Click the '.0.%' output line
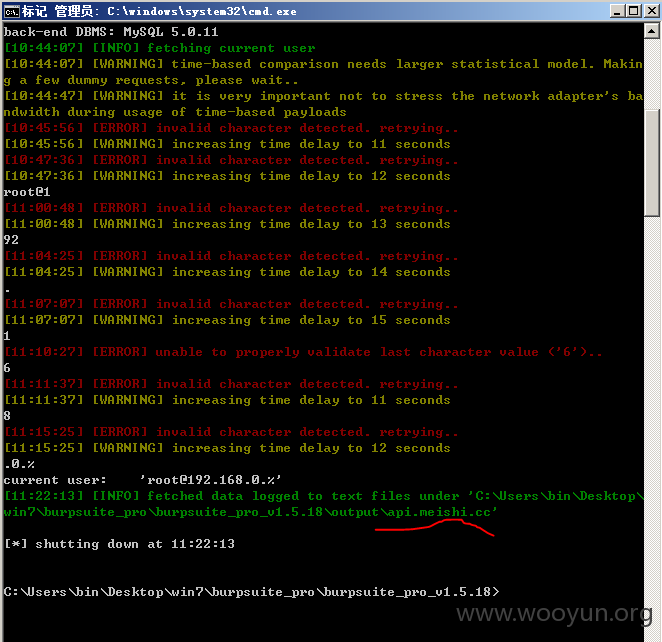 19,464
